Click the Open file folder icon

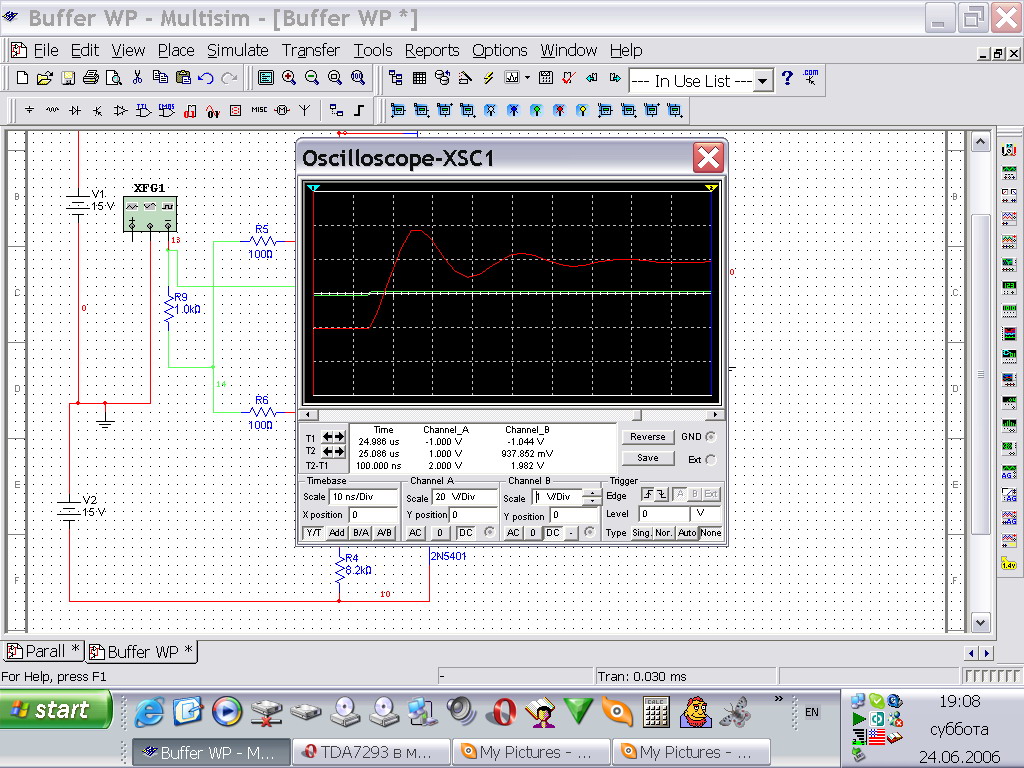click(44, 78)
